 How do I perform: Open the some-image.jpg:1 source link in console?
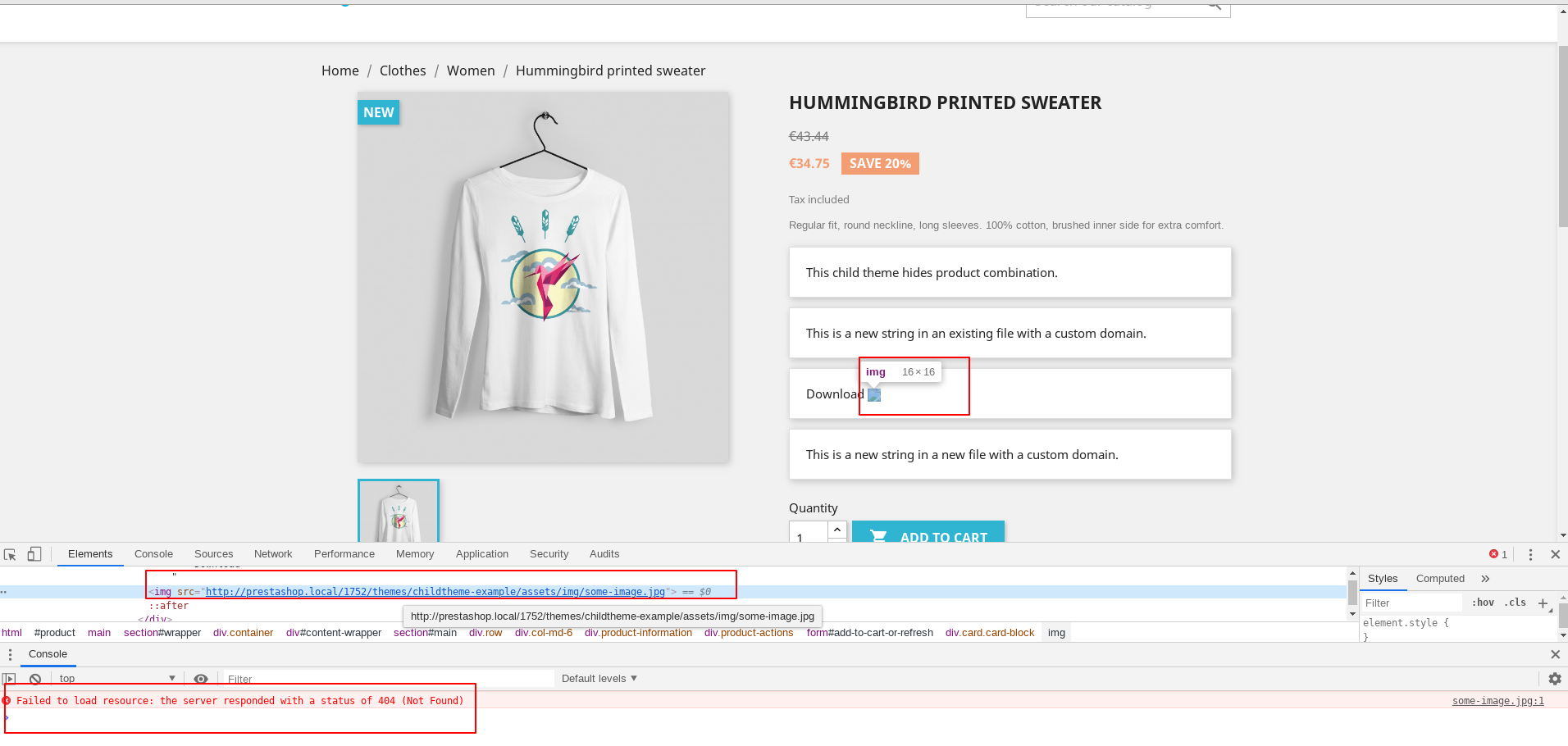(1497, 701)
